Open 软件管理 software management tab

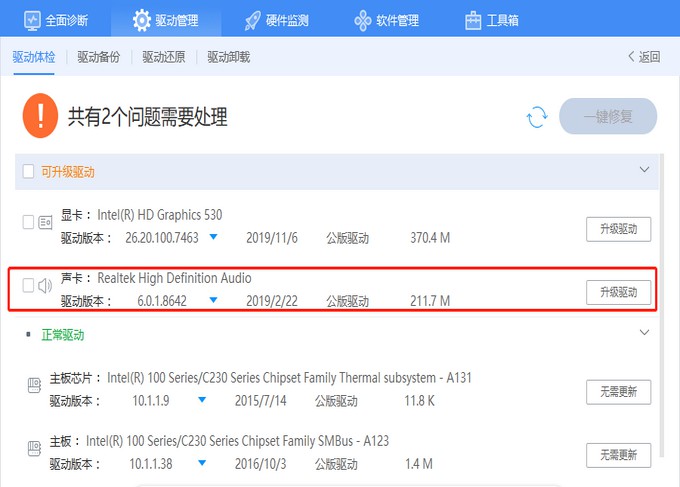[x=386, y=20]
